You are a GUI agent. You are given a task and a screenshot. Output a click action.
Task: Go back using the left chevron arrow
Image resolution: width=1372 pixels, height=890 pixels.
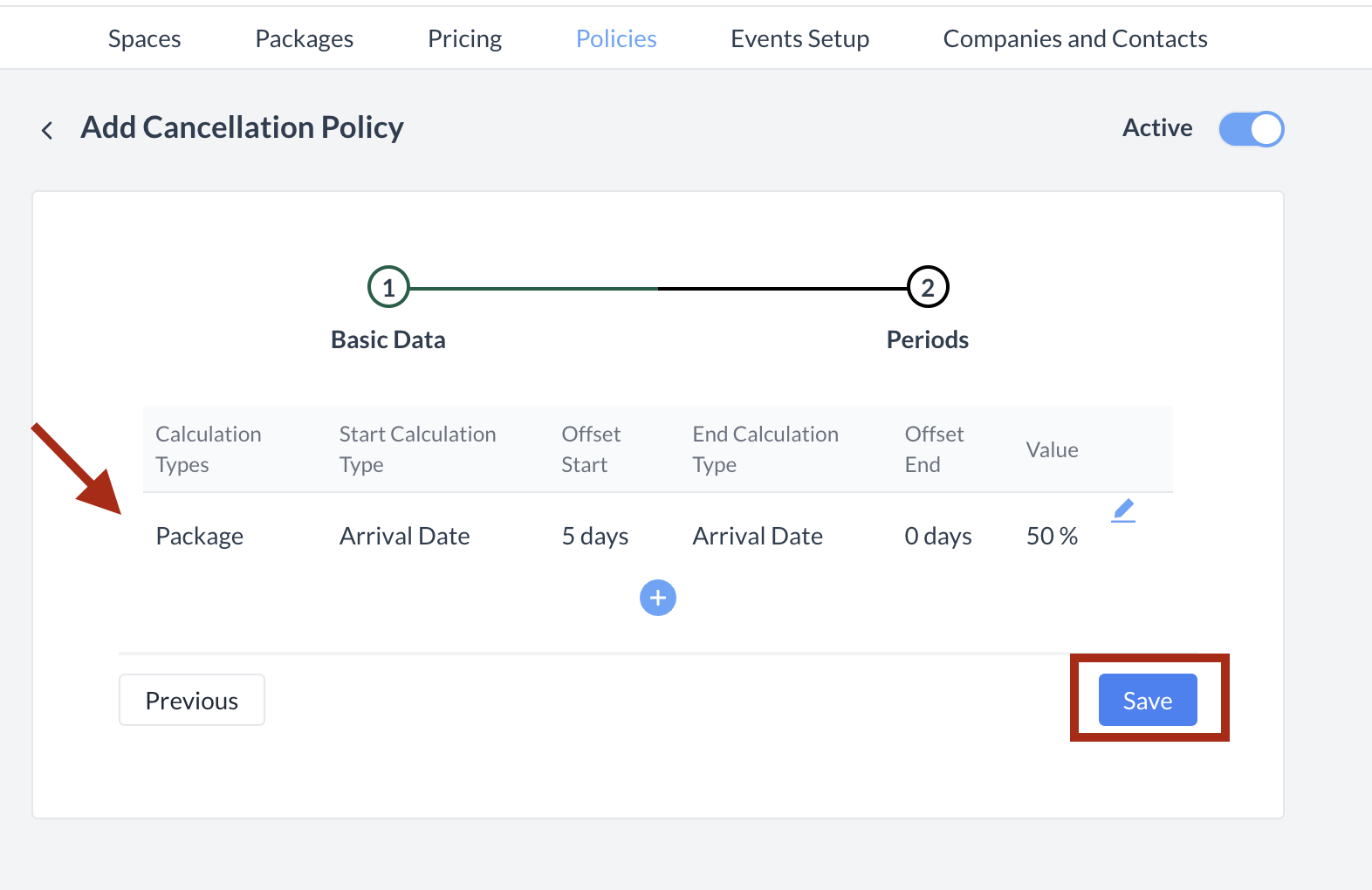click(x=47, y=131)
